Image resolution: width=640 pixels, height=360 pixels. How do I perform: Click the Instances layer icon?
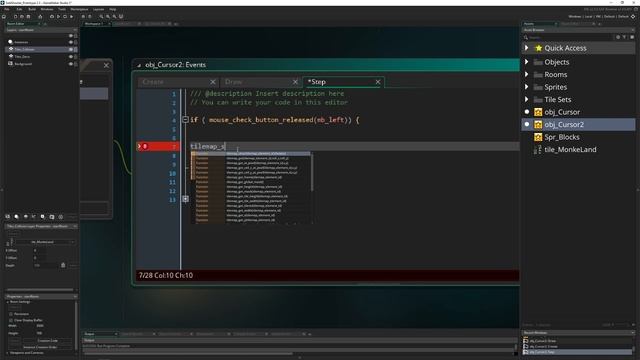[x=11, y=42]
